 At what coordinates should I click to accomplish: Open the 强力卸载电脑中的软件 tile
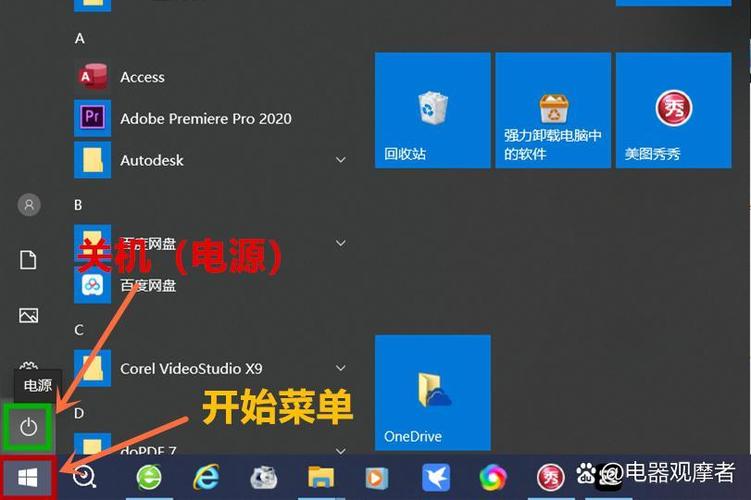[553, 110]
